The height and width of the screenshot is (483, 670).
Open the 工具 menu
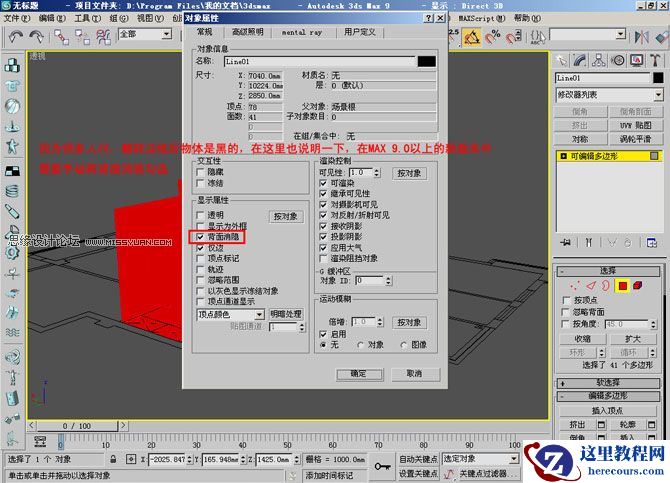[x=88, y=18]
